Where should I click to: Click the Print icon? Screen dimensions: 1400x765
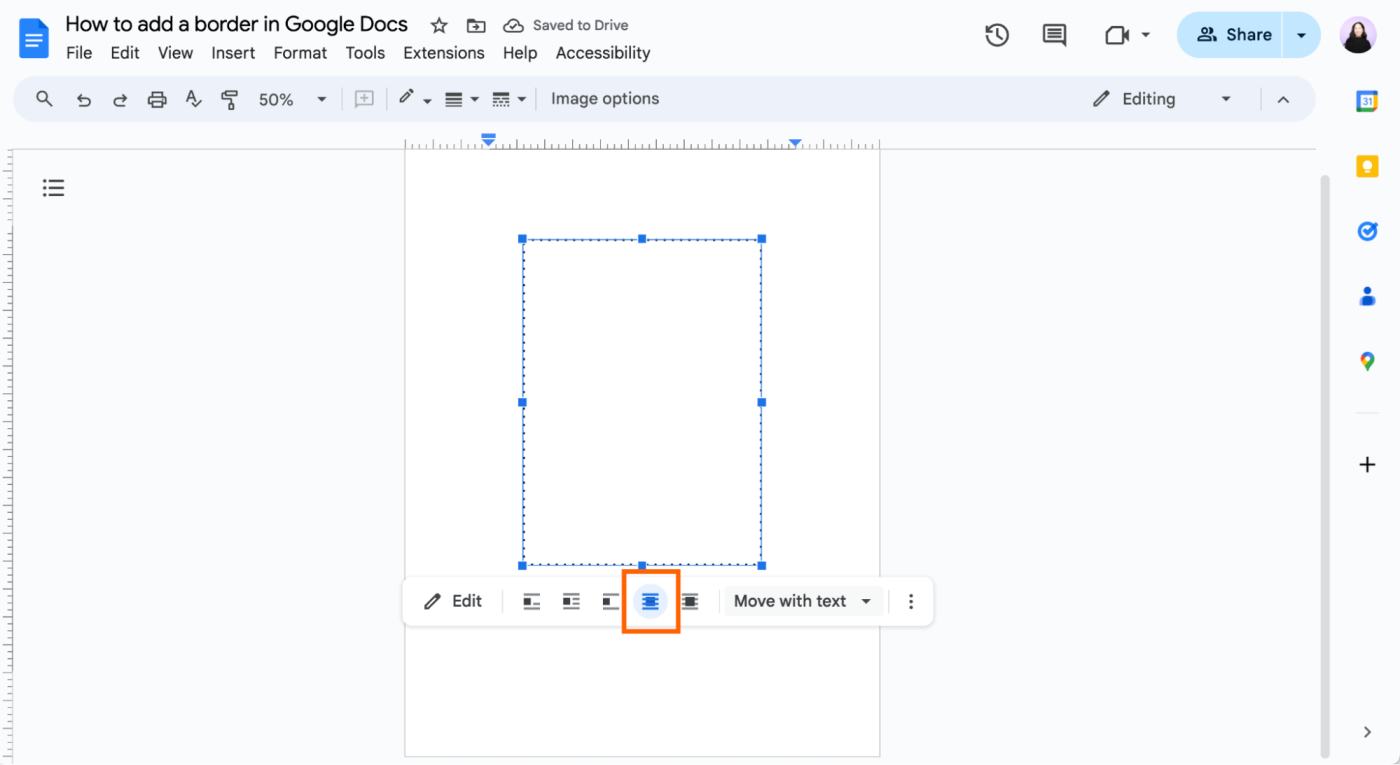157,99
